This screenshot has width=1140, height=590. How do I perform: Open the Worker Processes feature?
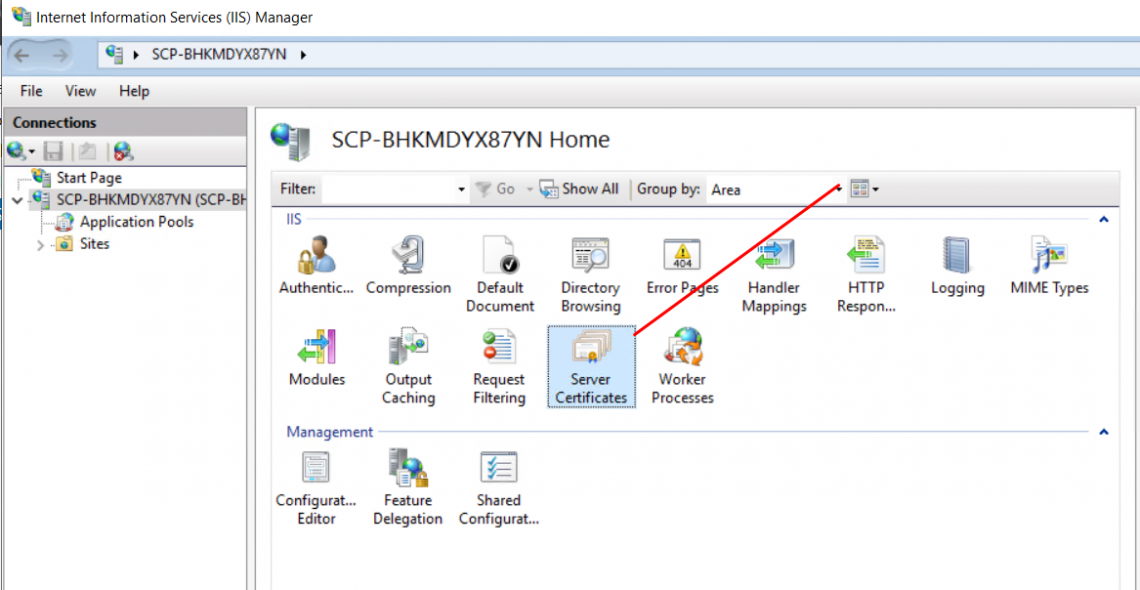(x=682, y=367)
